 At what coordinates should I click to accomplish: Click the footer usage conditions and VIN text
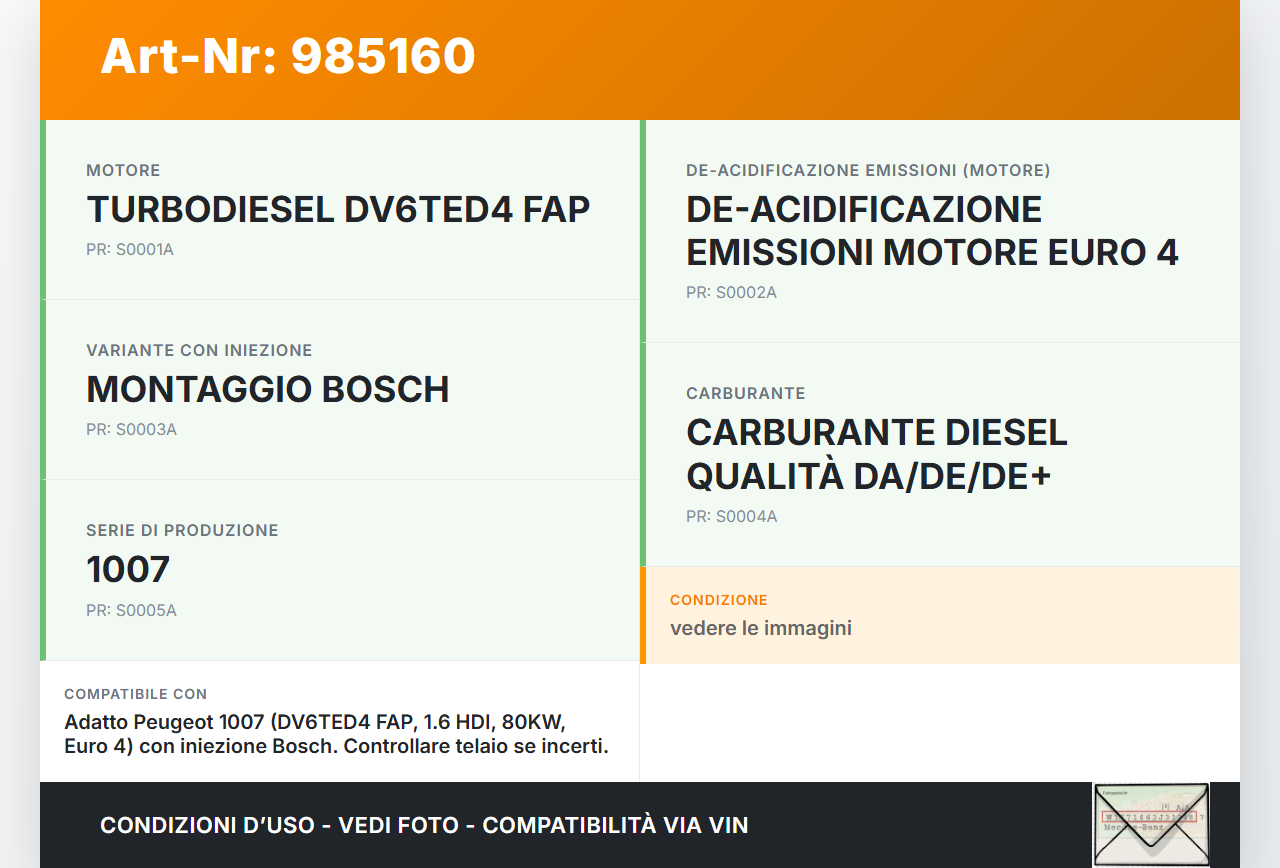(x=424, y=826)
